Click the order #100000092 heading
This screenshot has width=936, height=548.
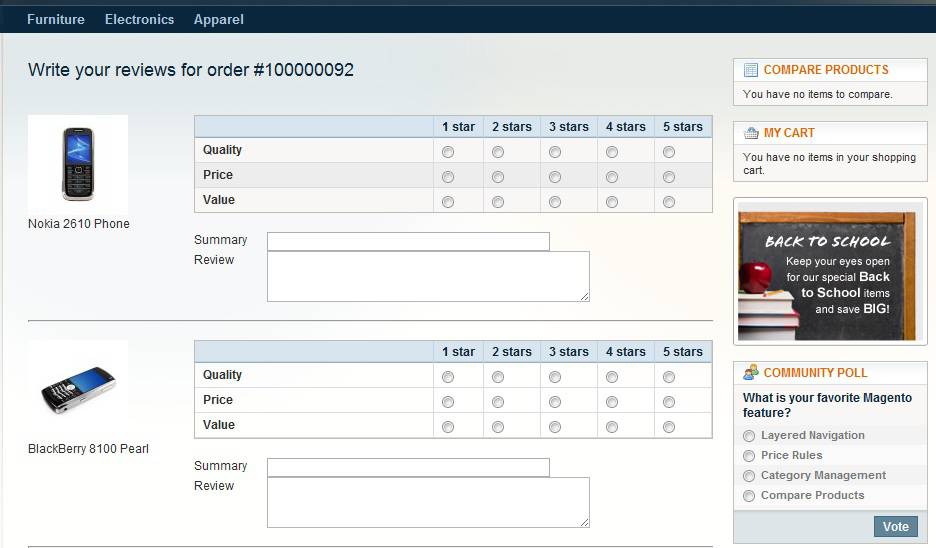coord(191,70)
